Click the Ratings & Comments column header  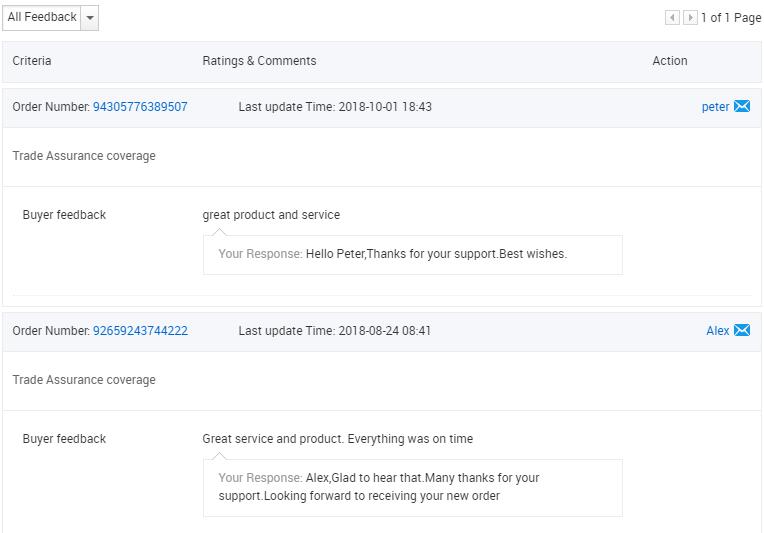pos(259,61)
